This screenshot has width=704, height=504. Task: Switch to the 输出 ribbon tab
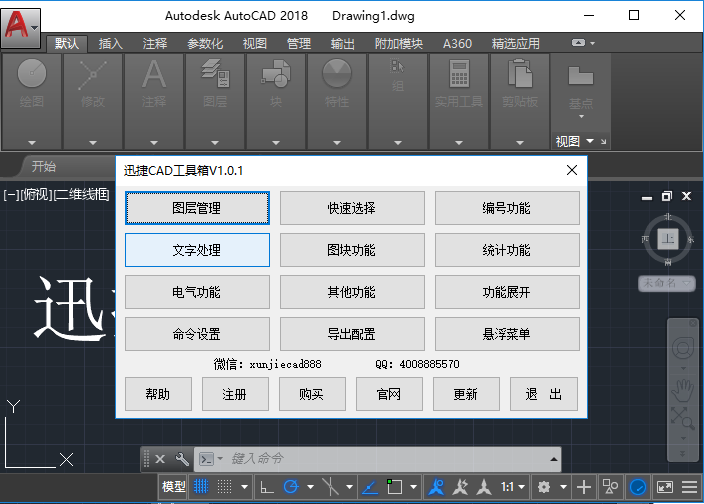pyautogui.click(x=343, y=44)
